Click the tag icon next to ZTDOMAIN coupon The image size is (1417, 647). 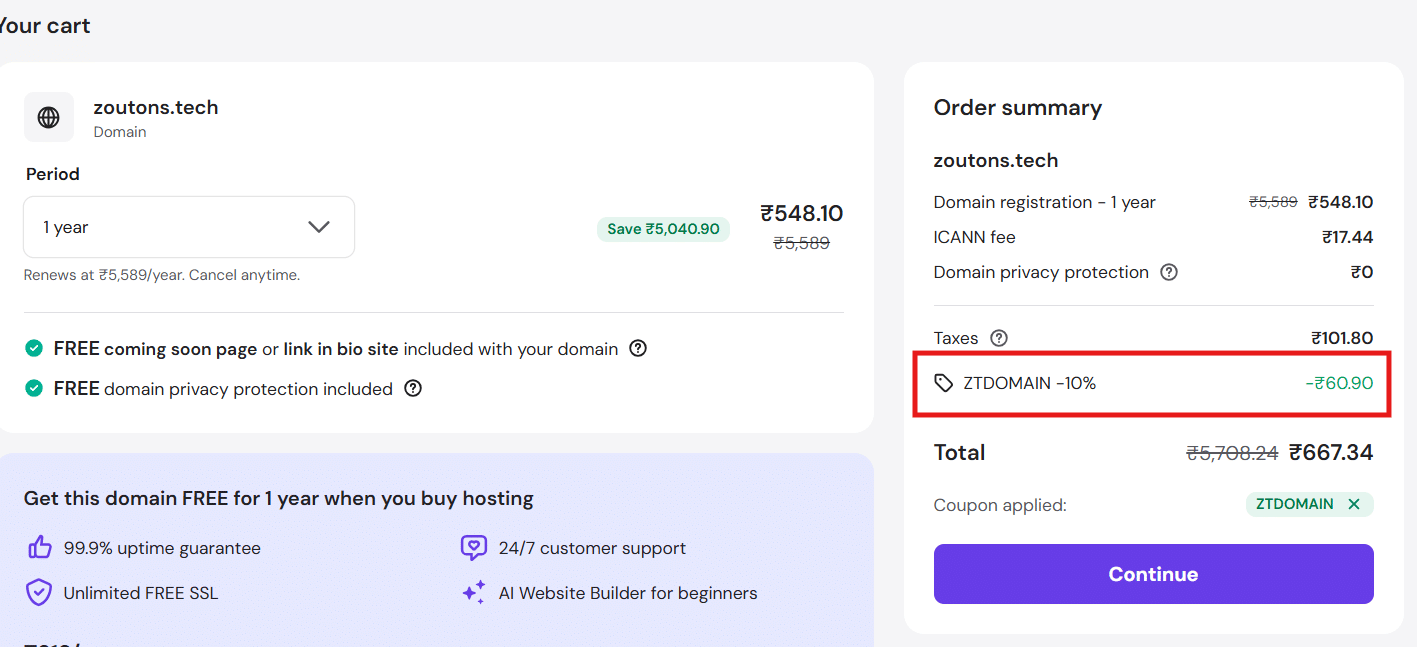pos(943,382)
